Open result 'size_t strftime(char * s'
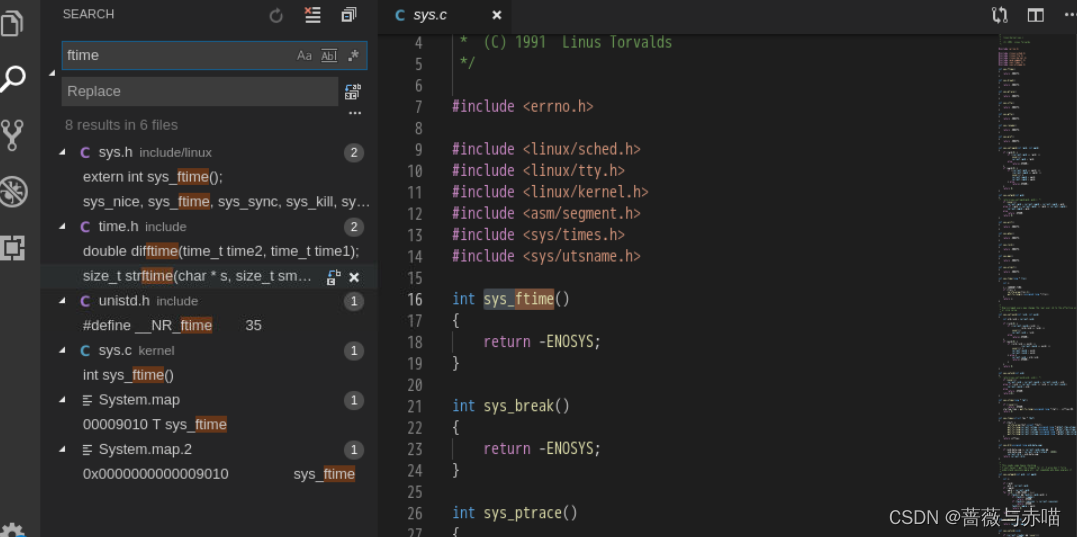Viewport: 1077px width, 537px height. pyautogui.click(x=198, y=276)
